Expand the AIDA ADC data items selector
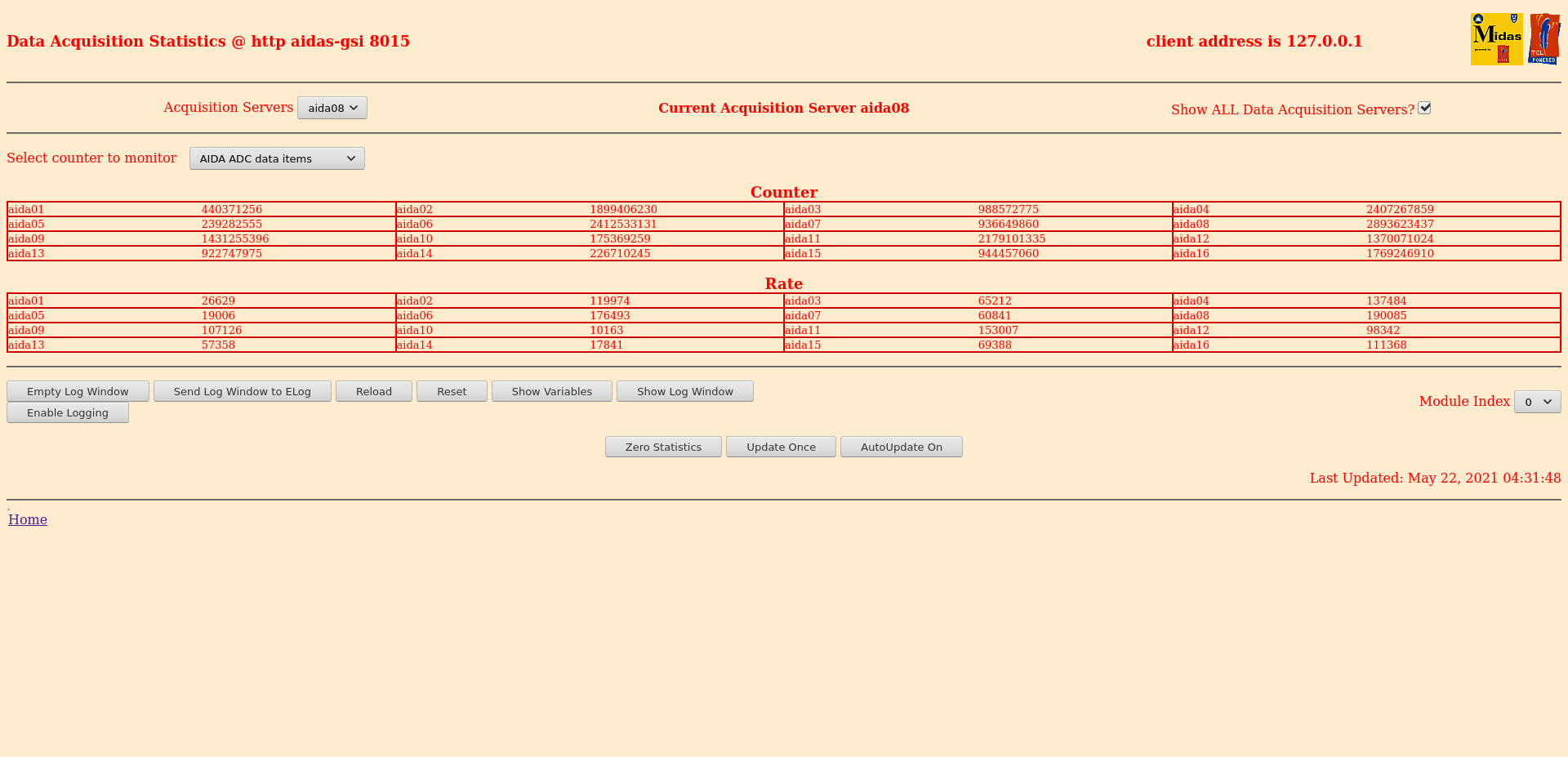The height and width of the screenshot is (757, 1568). tap(277, 158)
